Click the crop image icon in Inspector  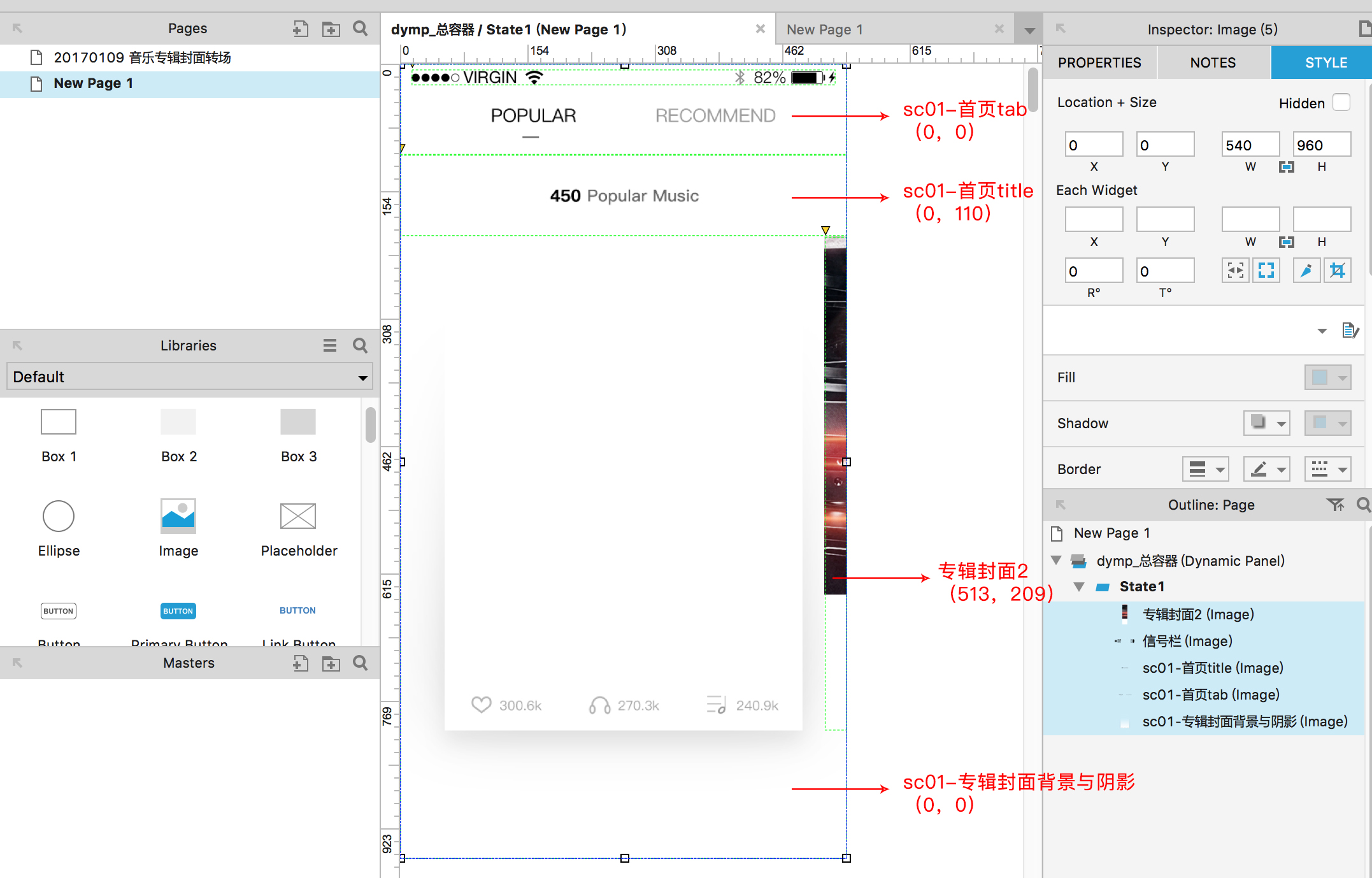point(1337,271)
